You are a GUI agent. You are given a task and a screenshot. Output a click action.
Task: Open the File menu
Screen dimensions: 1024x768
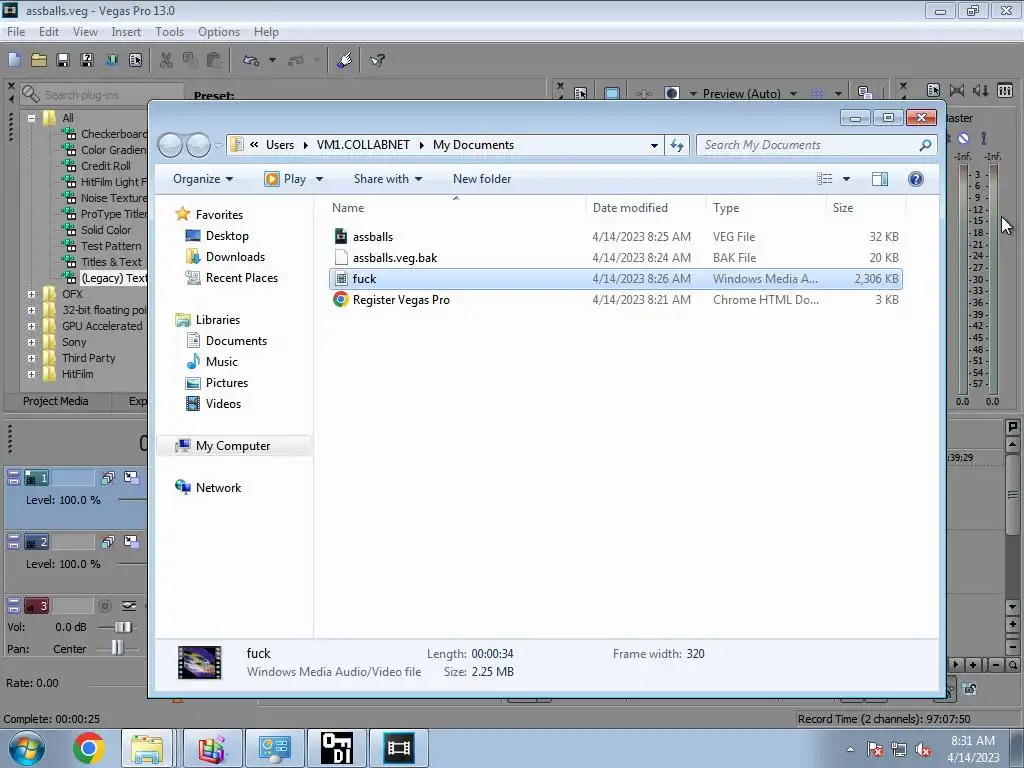click(x=16, y=31)
